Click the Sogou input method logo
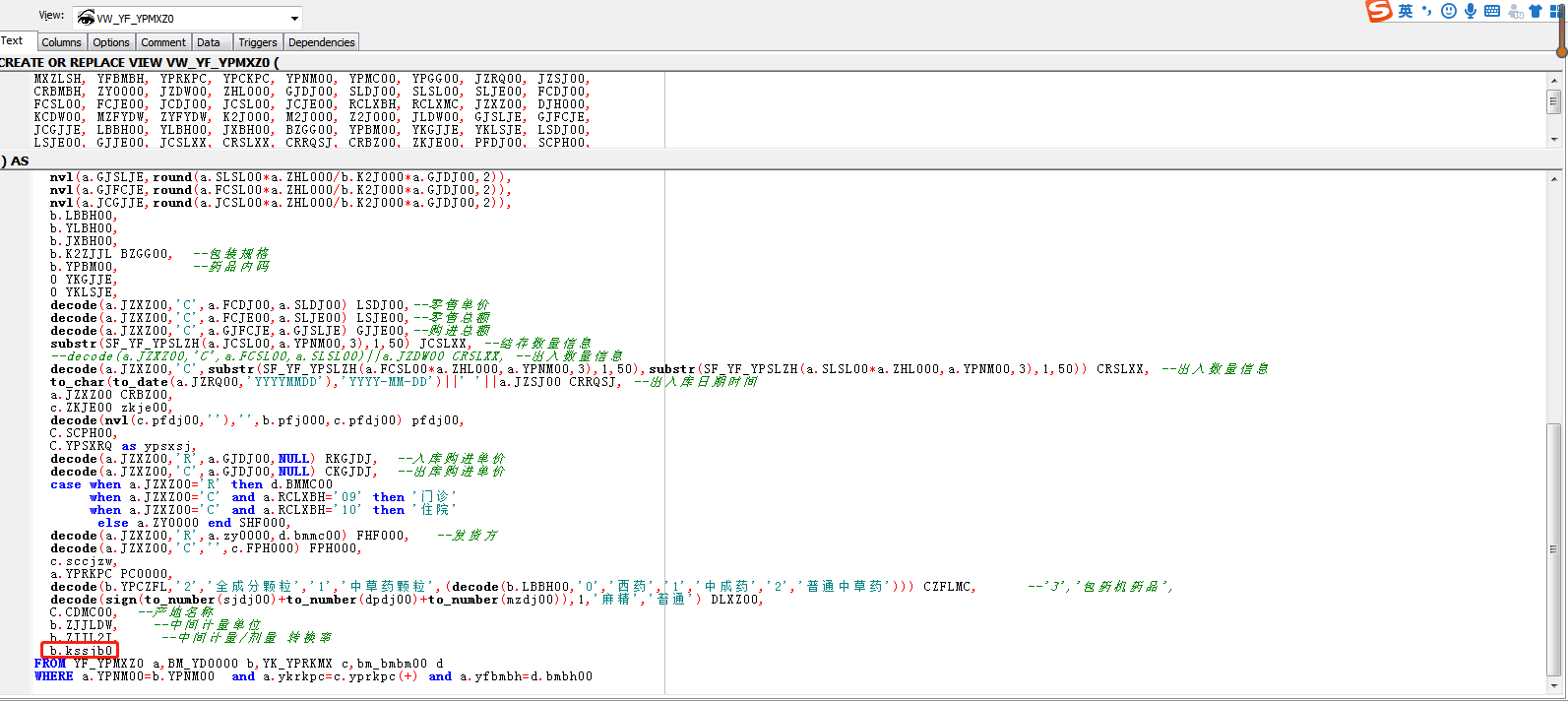 pos(1380,11)
